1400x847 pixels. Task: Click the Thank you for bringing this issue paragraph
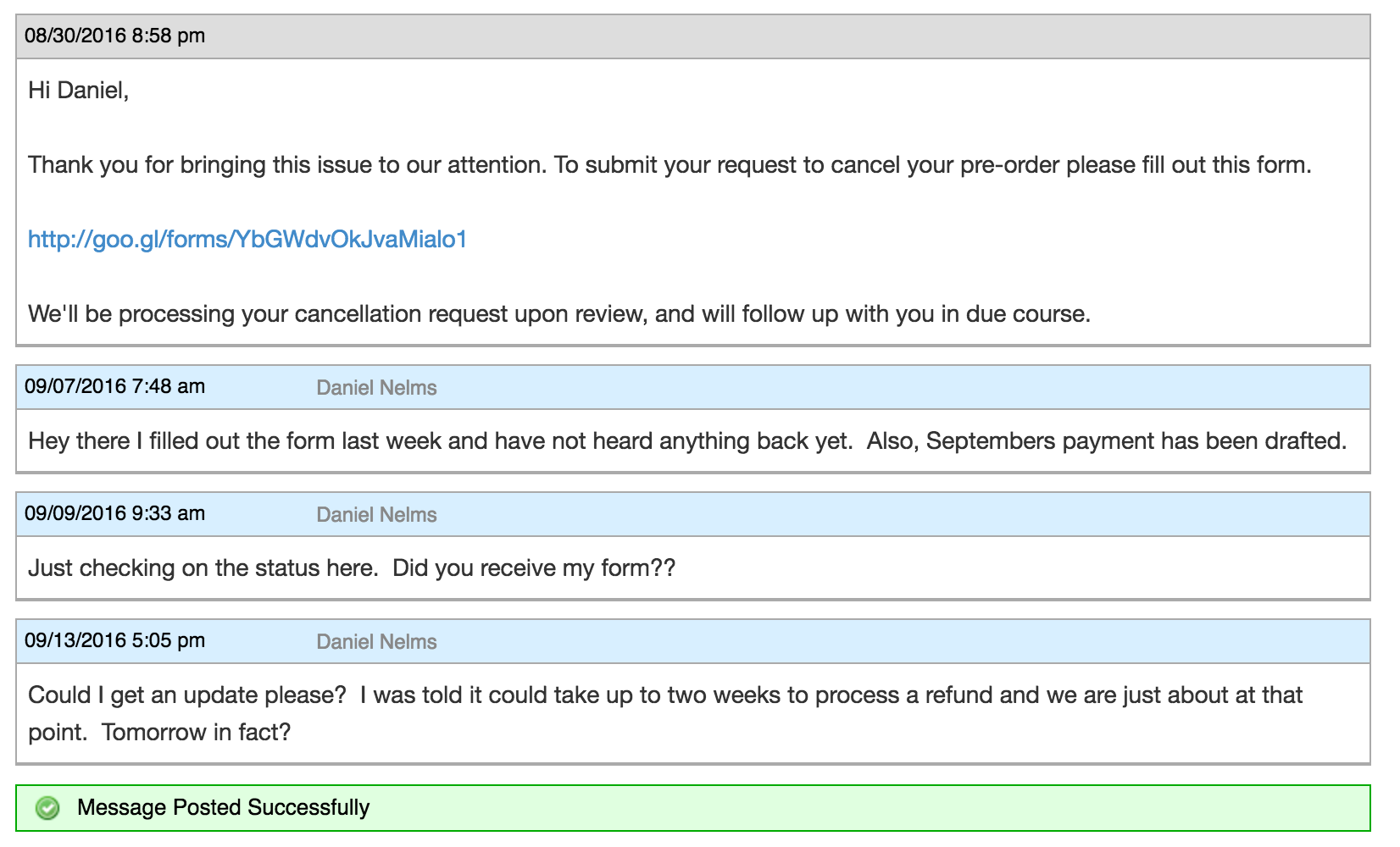[669, 165]
